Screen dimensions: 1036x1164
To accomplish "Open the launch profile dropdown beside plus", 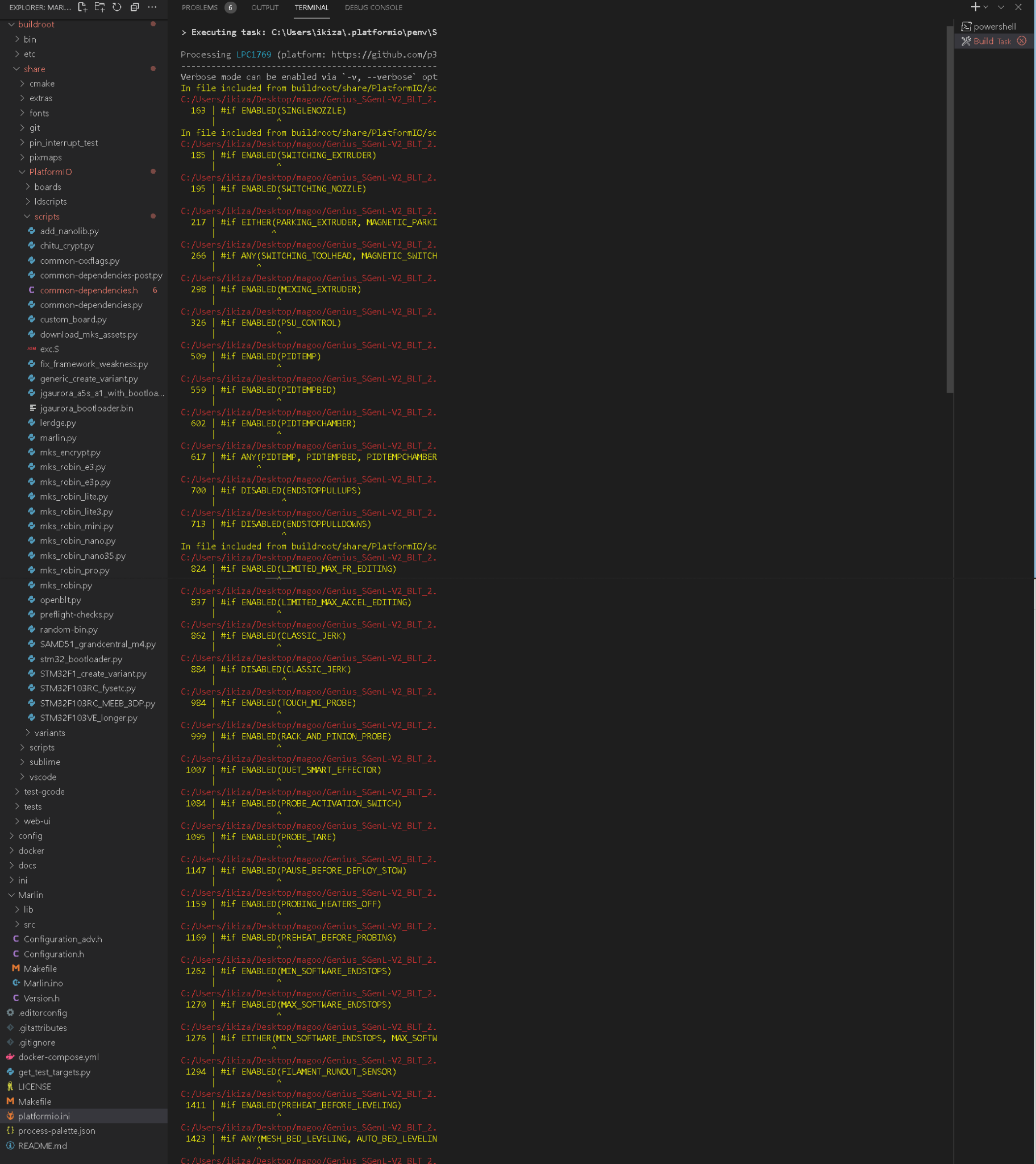I will (986, 7).
